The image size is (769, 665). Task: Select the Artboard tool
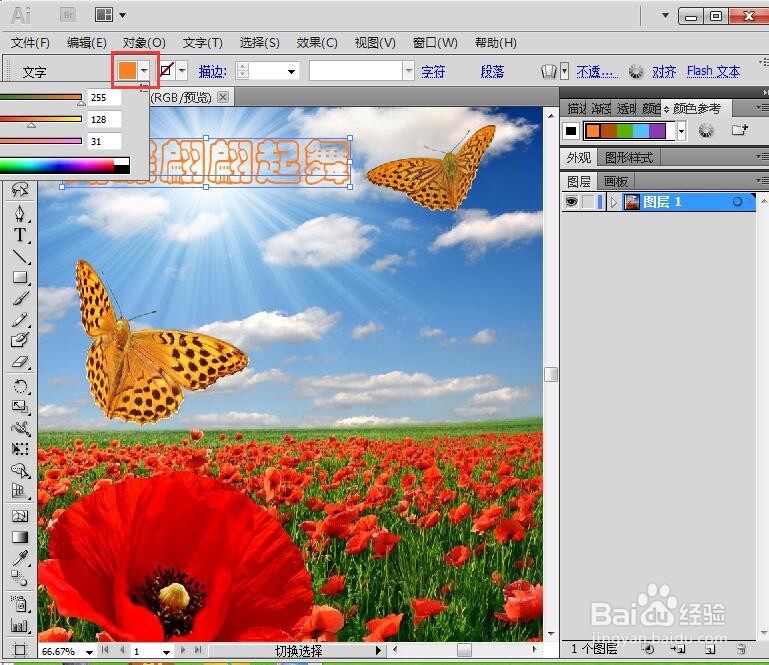[x=20, y=650]
